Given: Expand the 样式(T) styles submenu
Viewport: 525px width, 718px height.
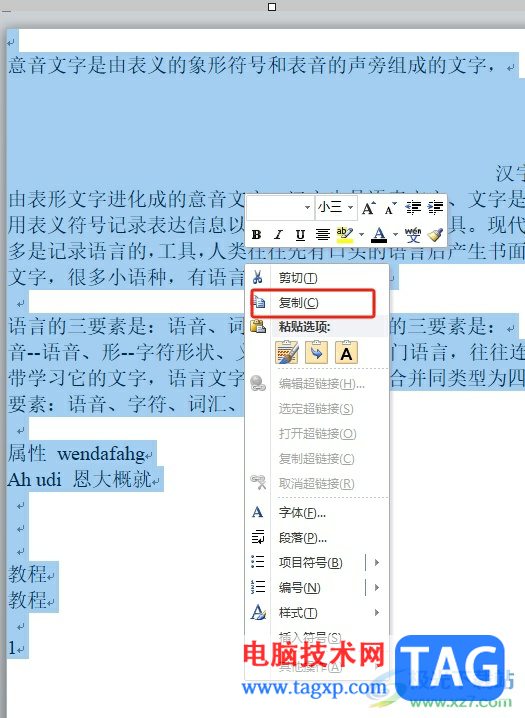Looking at the screenshot, I should click(x=317, y=613).
